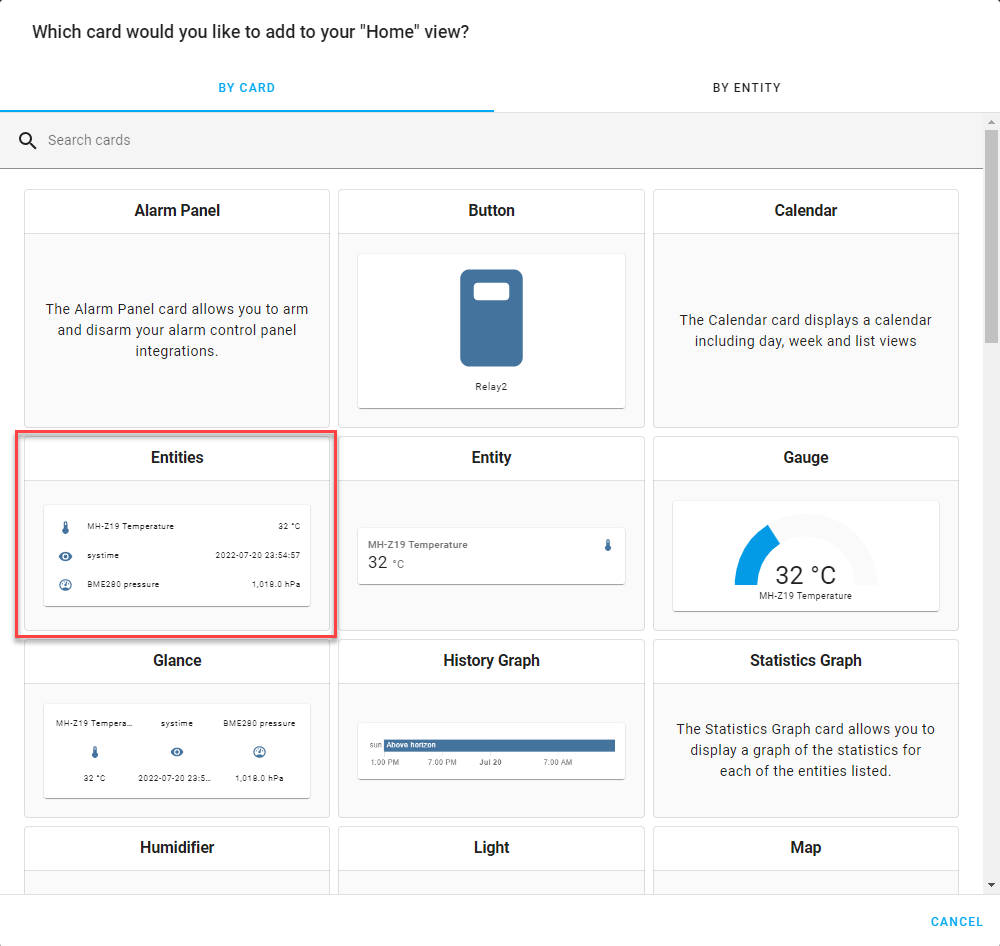Click the blue Relay2 button icon
This screenshot has width=1000, height=946.
coord(491,318)
